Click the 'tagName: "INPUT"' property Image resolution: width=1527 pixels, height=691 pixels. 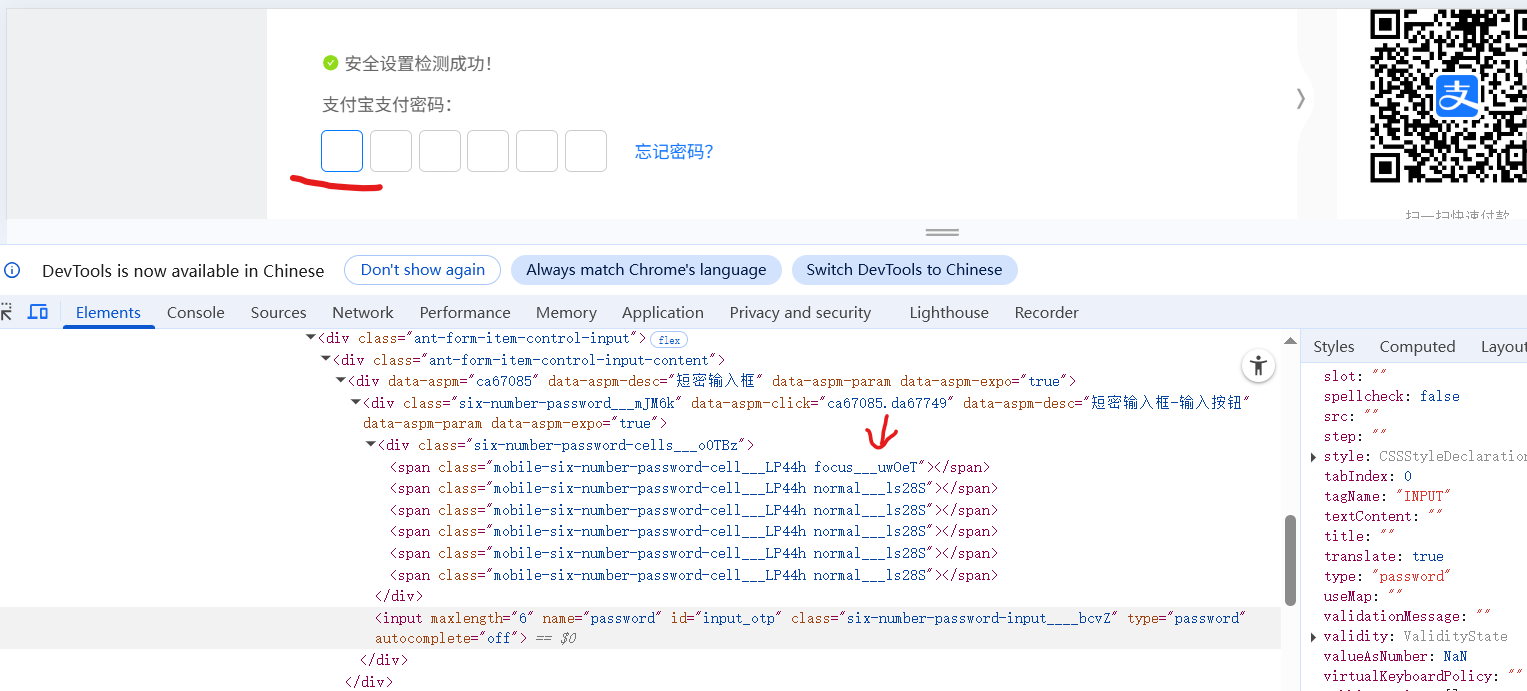pos(1387,496)
